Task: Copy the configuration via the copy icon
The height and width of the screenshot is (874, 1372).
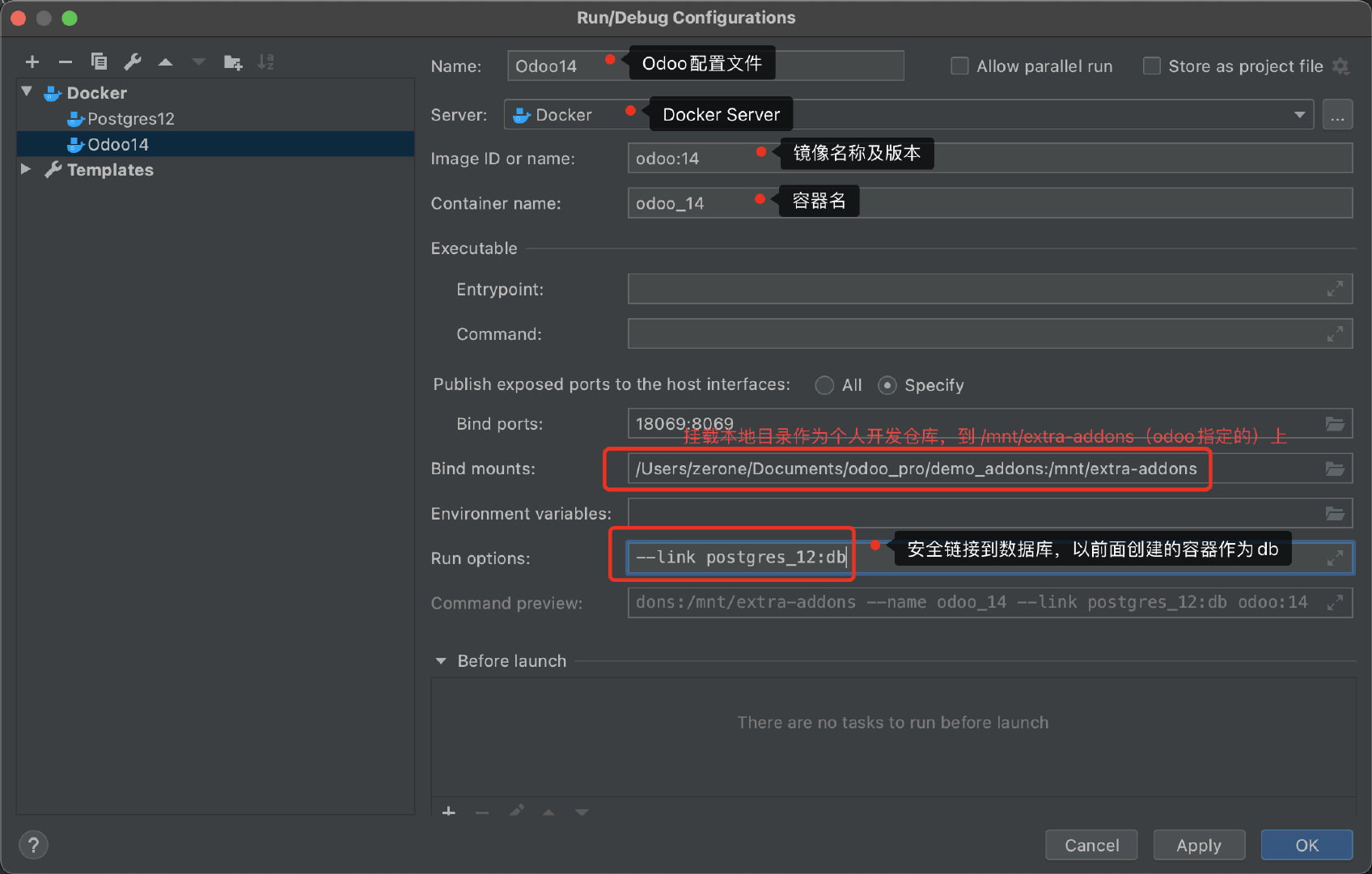Action: (99, 61)
